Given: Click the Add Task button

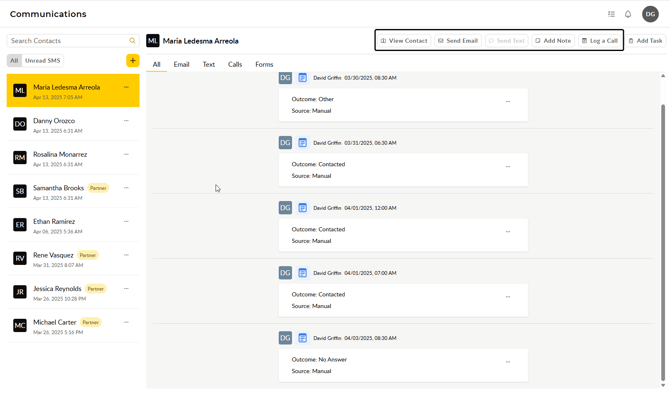Looking at the screenshot, I should tap(645, 41).
